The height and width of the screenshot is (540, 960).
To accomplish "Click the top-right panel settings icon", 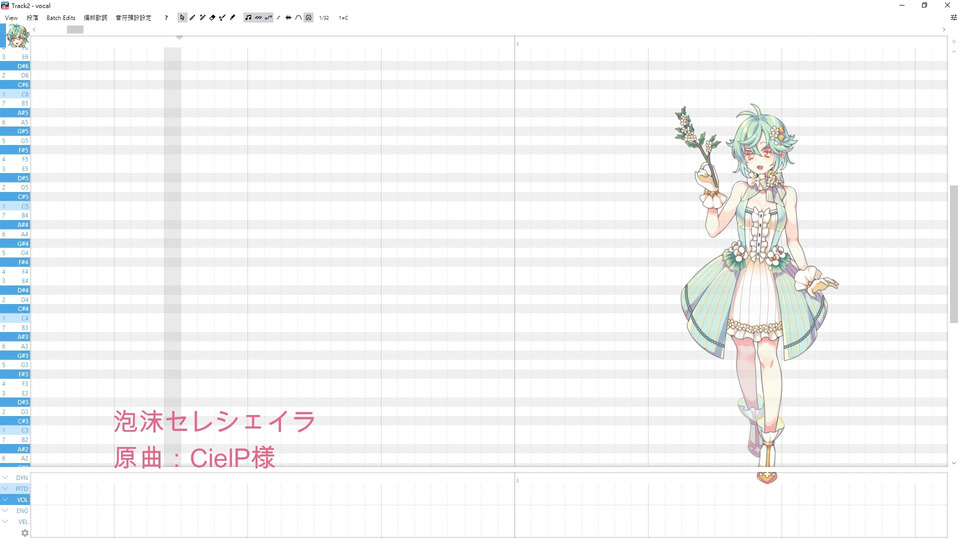I will pyautogui.click(x=953, y=18).
